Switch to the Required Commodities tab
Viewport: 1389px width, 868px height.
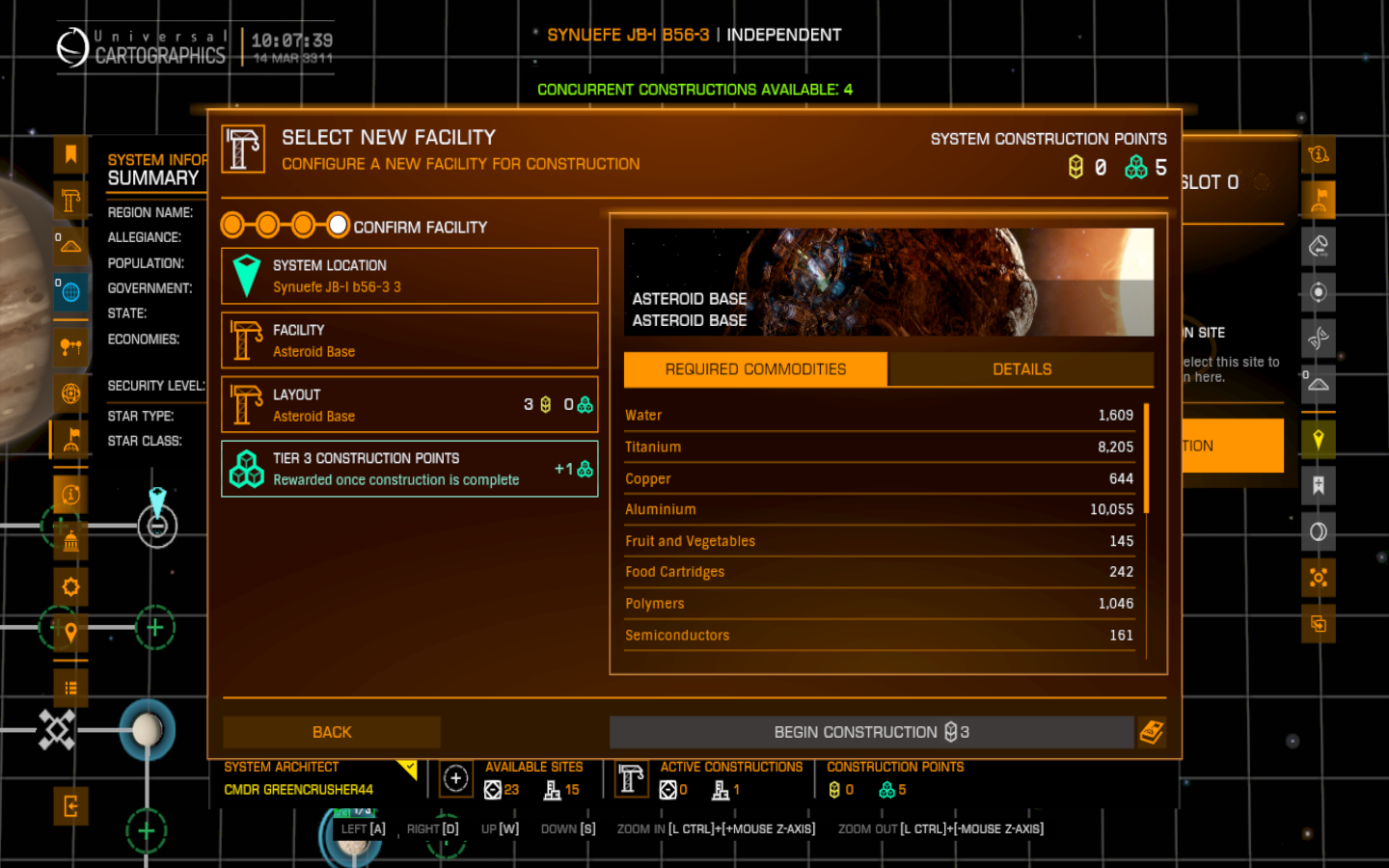[x=755, y=369]
